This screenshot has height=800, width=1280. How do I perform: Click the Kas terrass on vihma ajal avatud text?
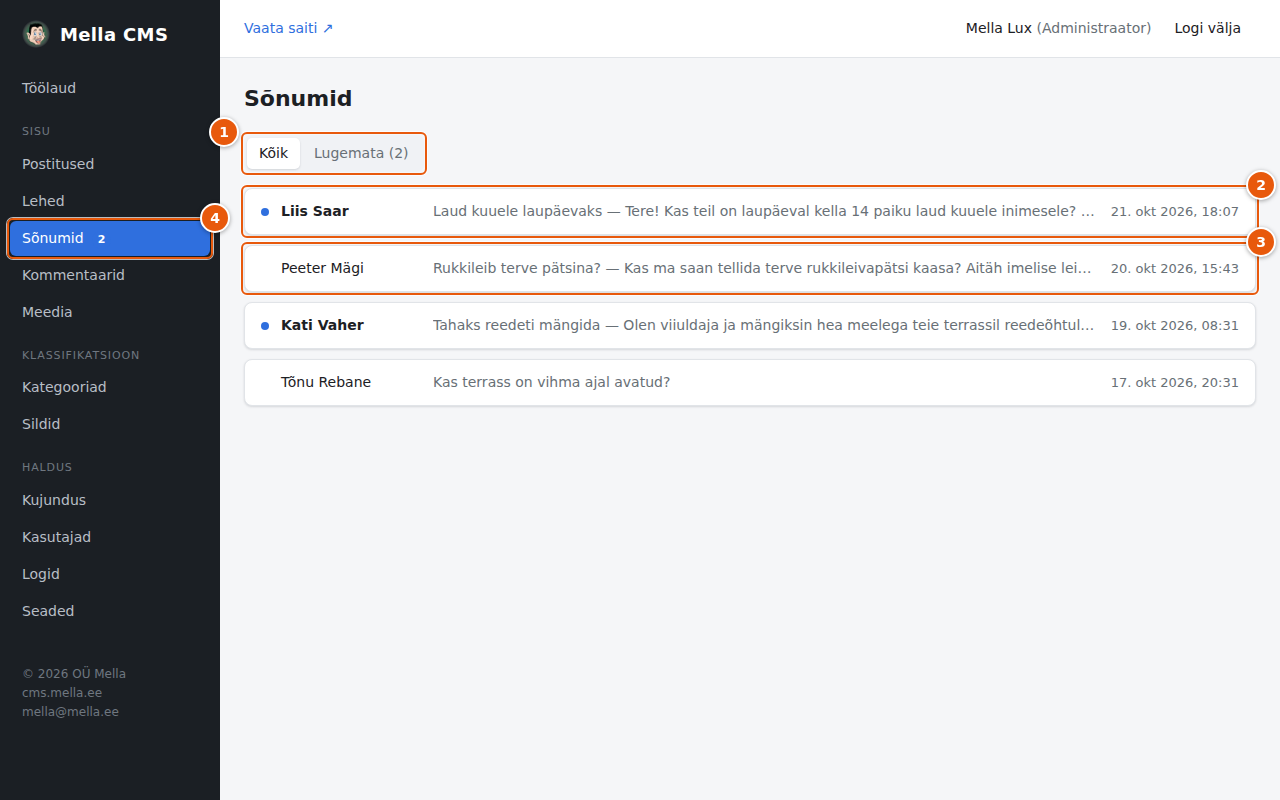tap(551, 382)
